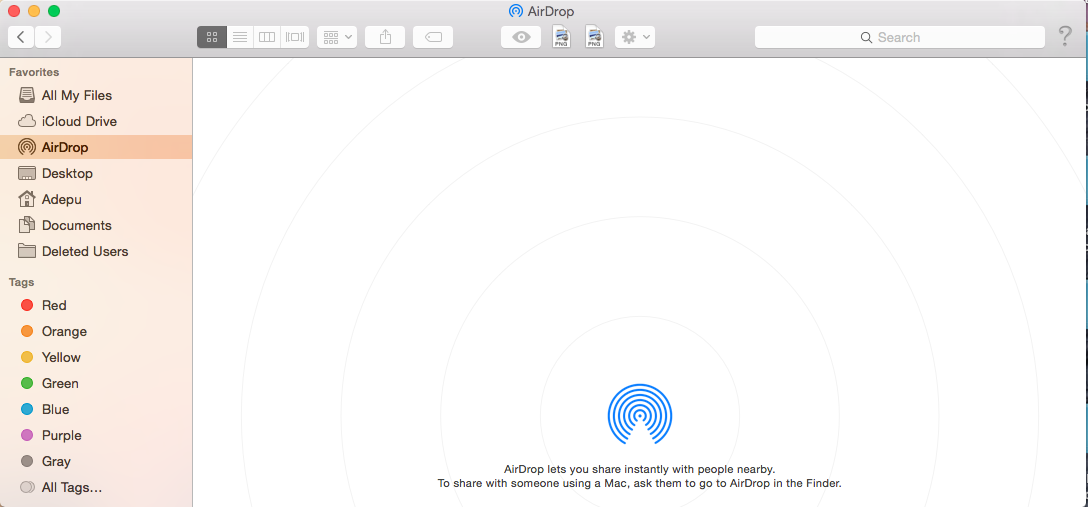Show All Tags in sidebar
The image size is (1088, 507).
(96, 488)
